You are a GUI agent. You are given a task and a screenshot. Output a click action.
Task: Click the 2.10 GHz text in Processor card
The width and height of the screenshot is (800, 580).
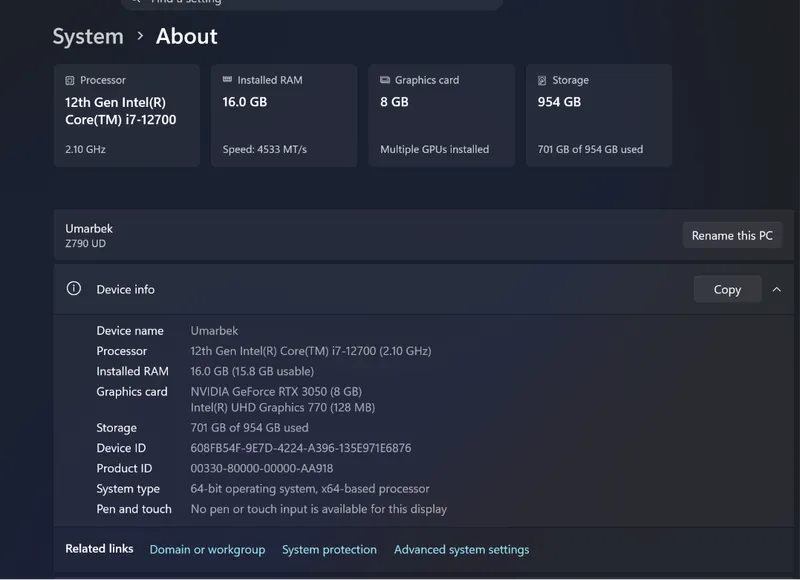click(x=85, y=149)
